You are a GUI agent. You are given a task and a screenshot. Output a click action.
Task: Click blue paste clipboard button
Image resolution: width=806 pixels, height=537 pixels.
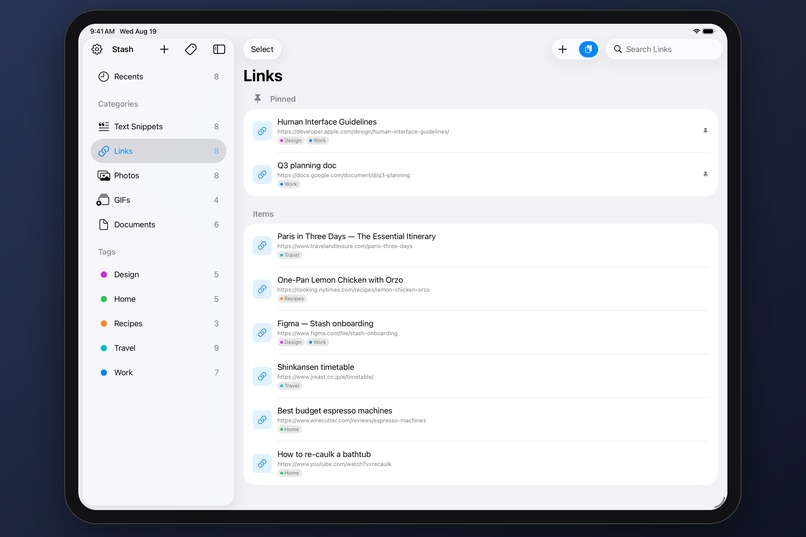[588, 49]
